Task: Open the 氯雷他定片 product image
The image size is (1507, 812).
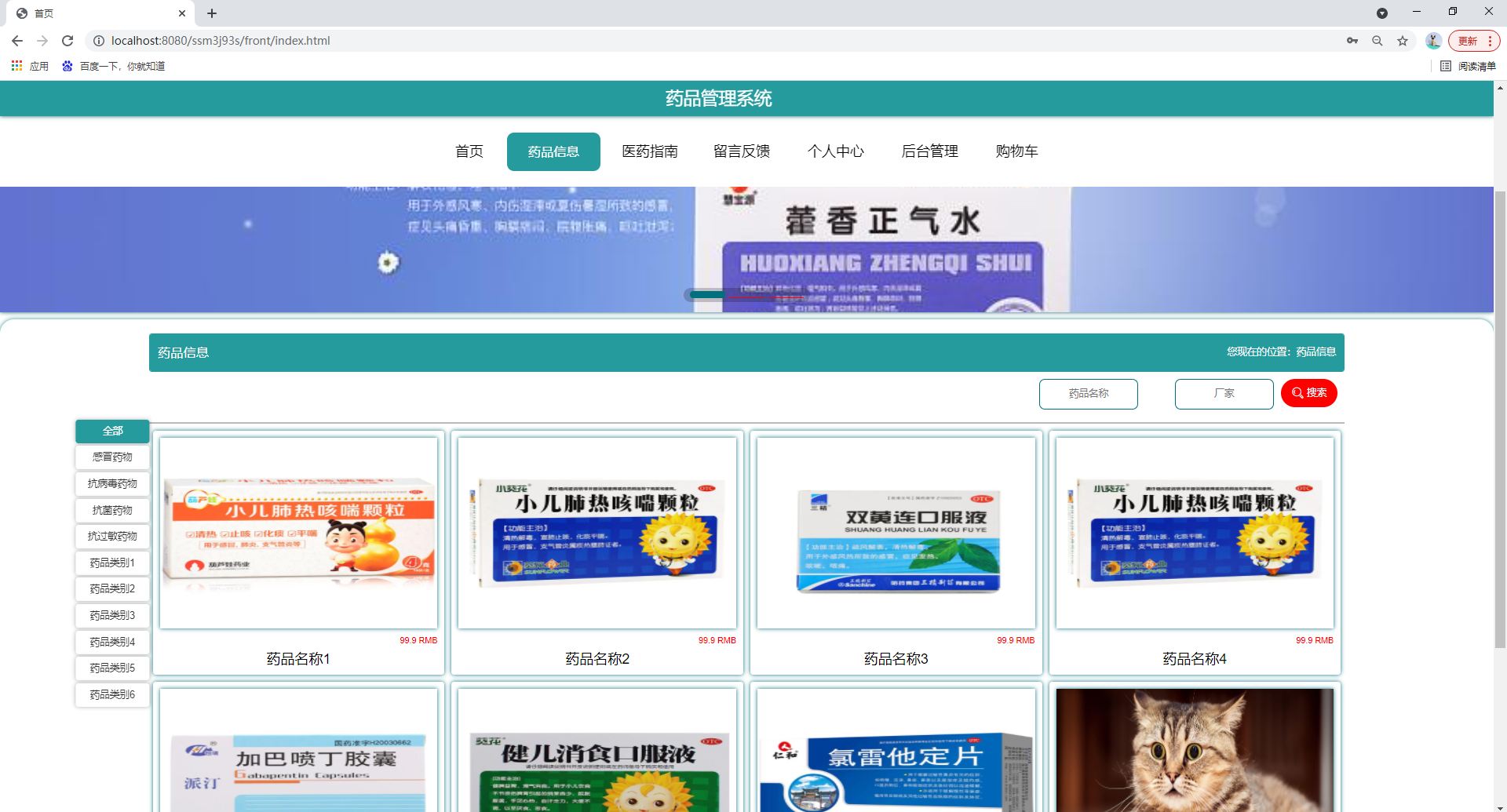Action: tap(896, 750)
